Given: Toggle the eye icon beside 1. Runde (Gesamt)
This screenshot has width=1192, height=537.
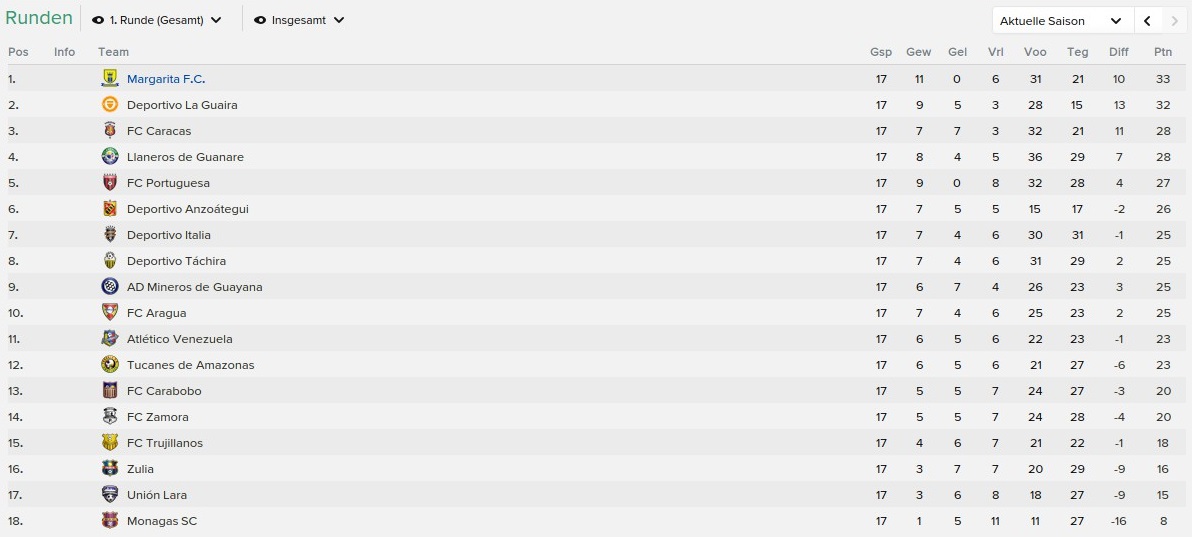Looking at the screenshot, I should pos(98,21).
